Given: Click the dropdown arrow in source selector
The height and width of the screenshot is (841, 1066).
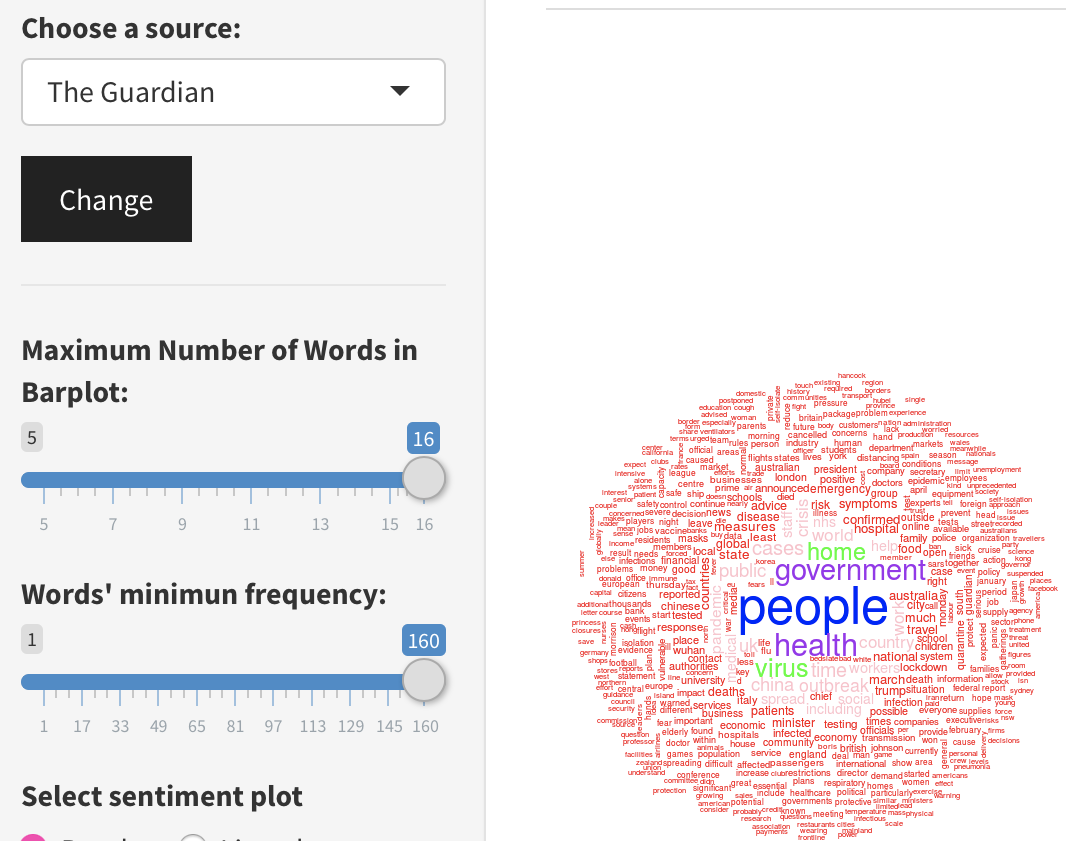Looking at the screenshot, I should point(399,91).
